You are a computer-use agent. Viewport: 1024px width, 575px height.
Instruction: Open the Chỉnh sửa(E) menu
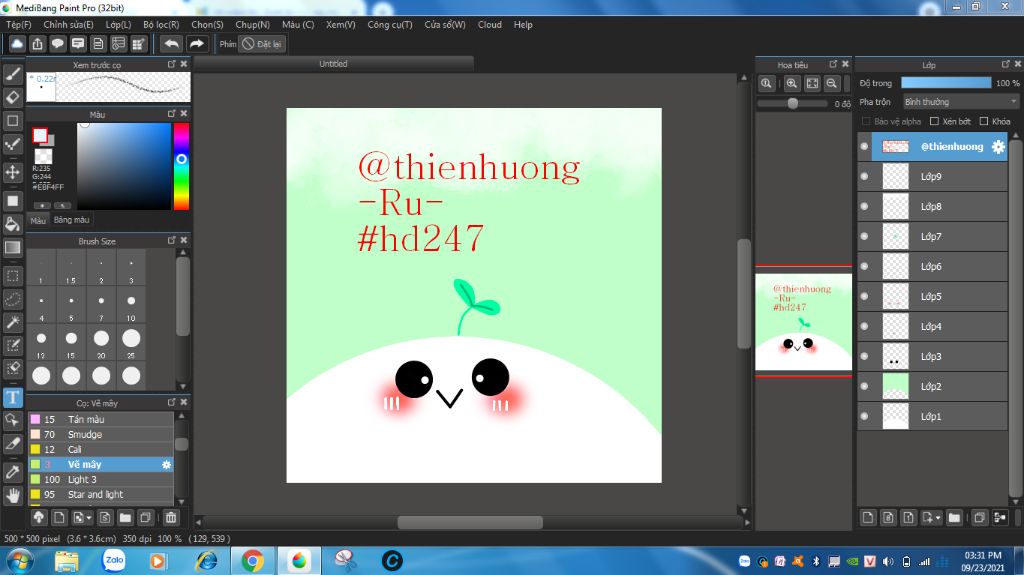pyautogui.click(x=68, y=25)
